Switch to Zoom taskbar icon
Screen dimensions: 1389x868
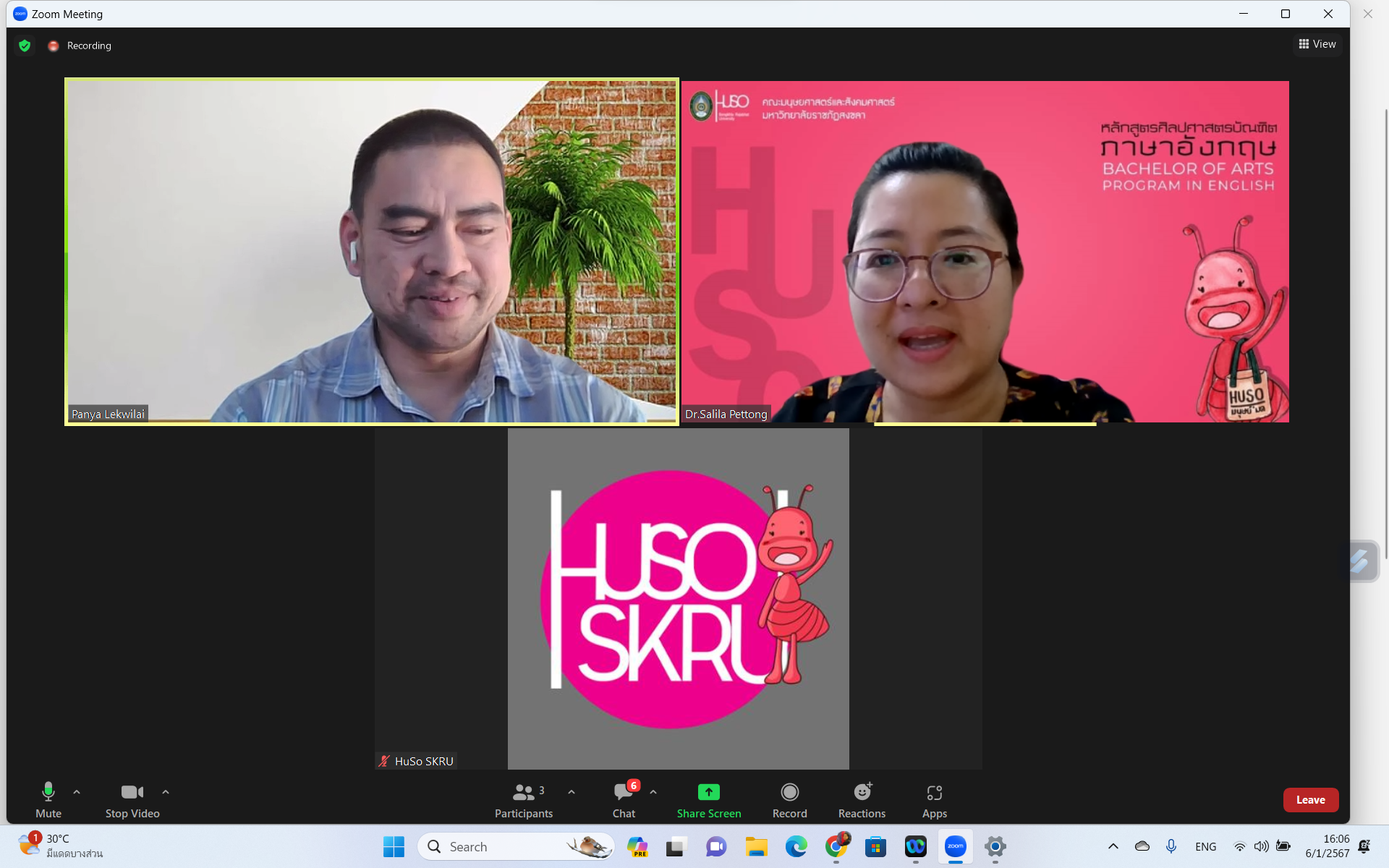[x=956, y=846]
